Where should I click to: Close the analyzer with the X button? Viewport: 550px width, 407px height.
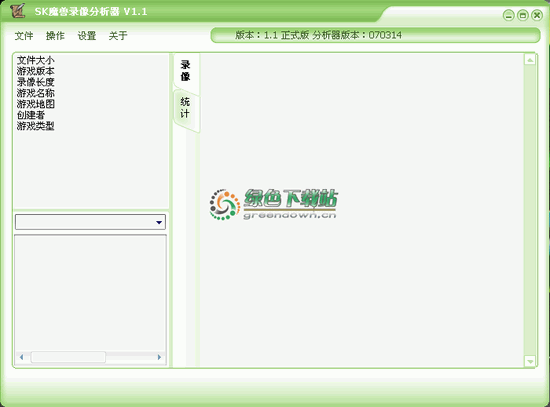tap(537, 15)
